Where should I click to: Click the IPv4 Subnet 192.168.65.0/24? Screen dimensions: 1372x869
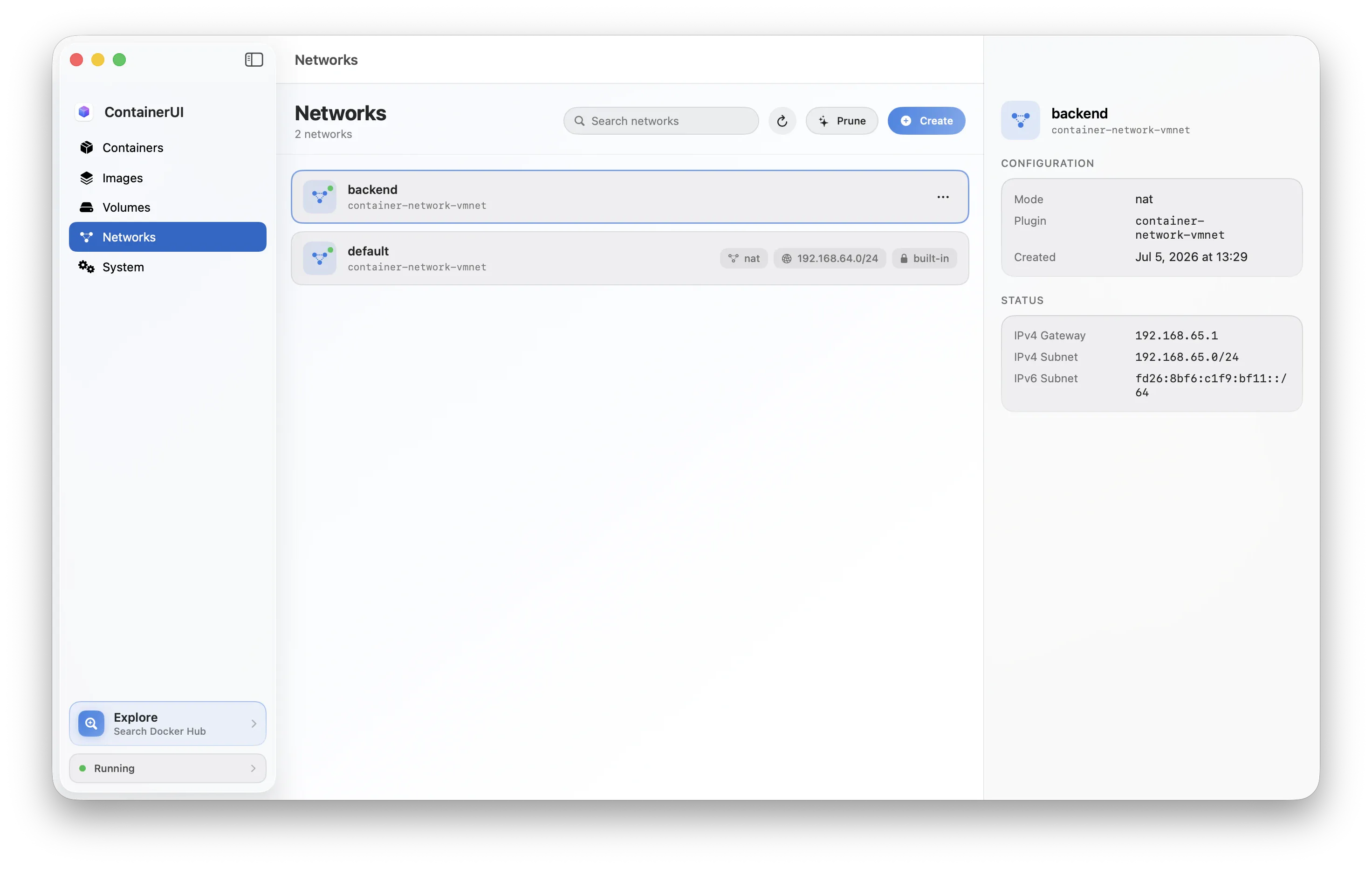point(1186,357)
